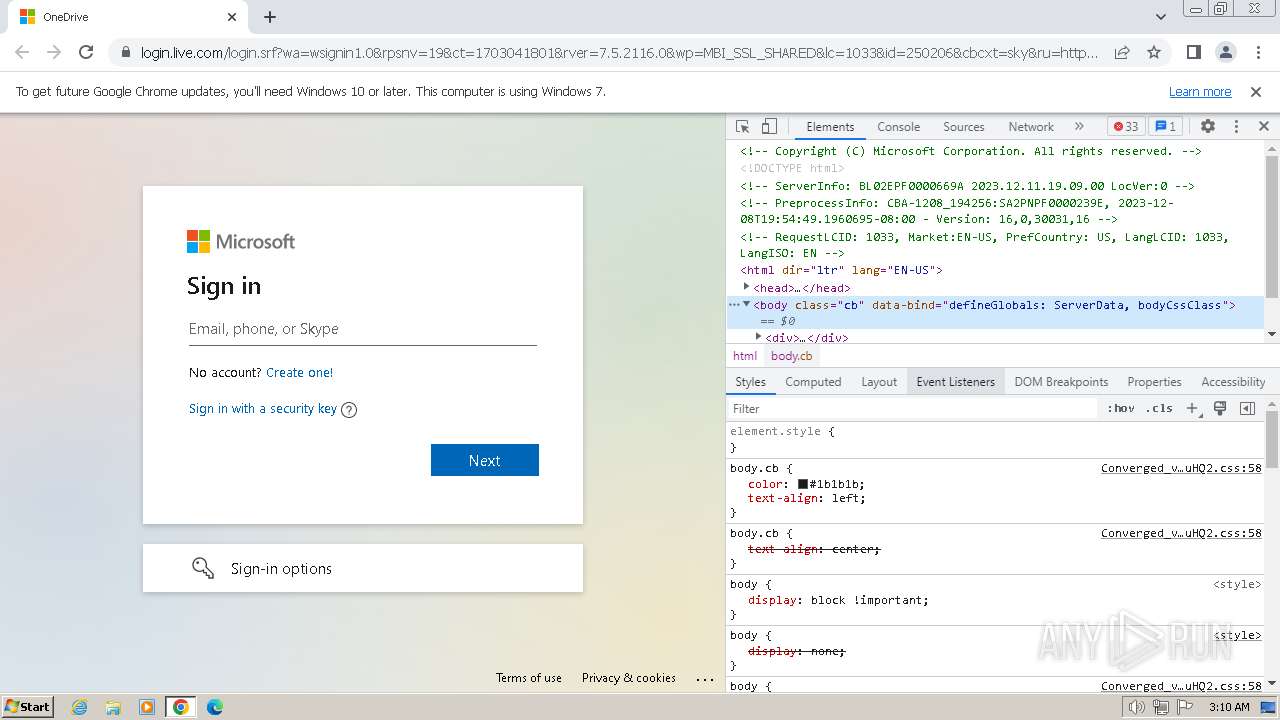
Task: Switch to the Network panel tab
Action: 1031,127
